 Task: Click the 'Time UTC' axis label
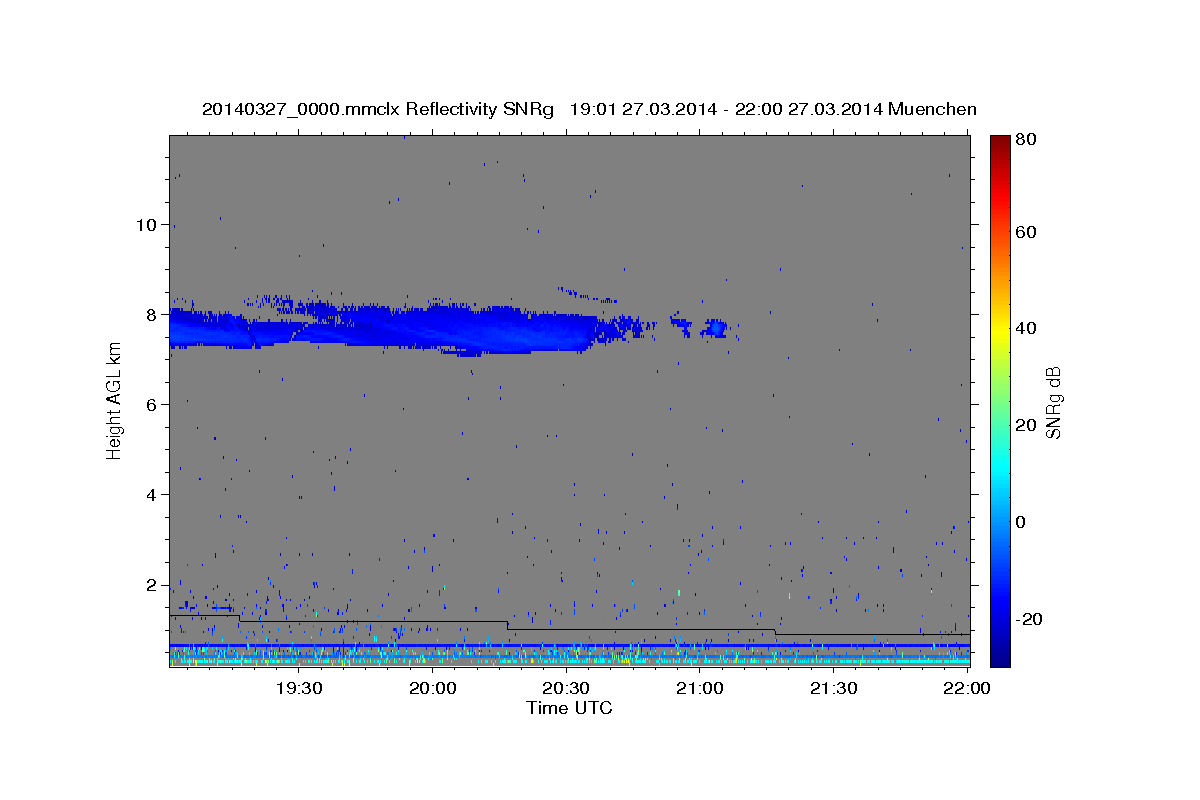[569, 708]
